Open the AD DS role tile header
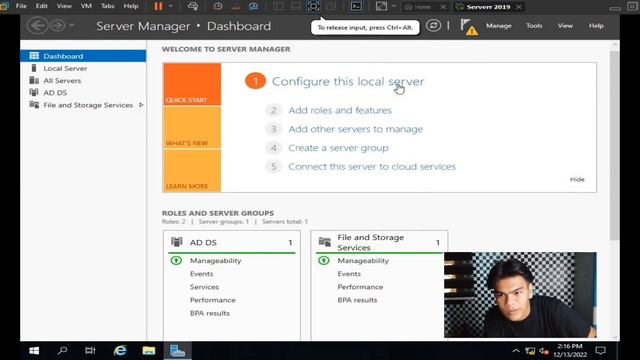The image size is (640, 360). (x=231, y=242)
